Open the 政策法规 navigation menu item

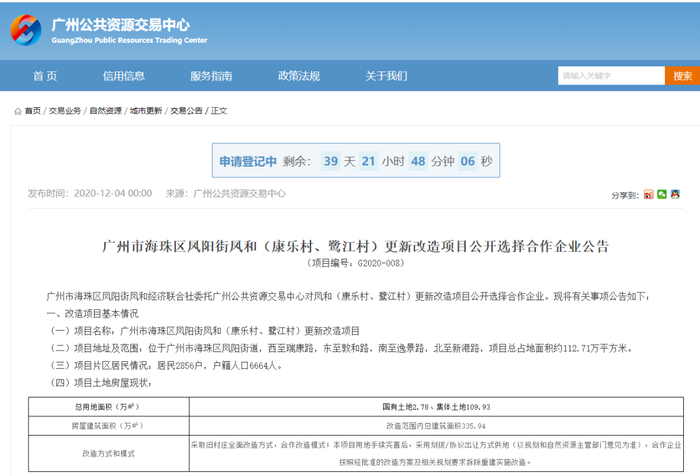[x=299, y=76]
